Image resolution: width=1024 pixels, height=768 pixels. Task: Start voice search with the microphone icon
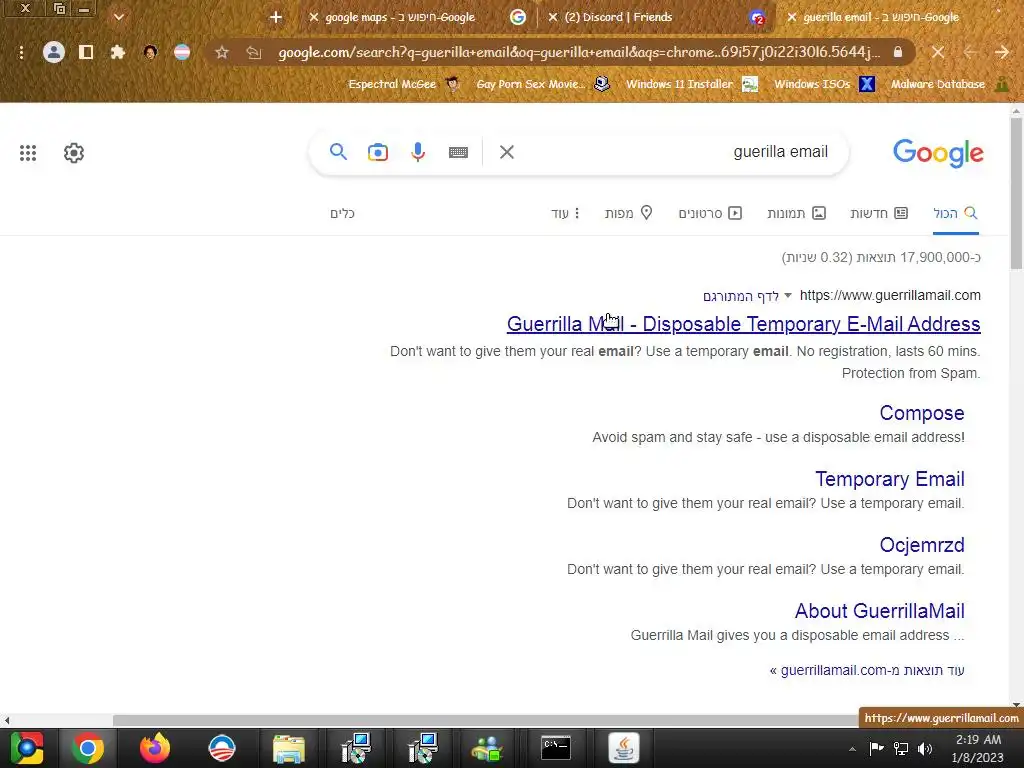[x=418, y=152]
